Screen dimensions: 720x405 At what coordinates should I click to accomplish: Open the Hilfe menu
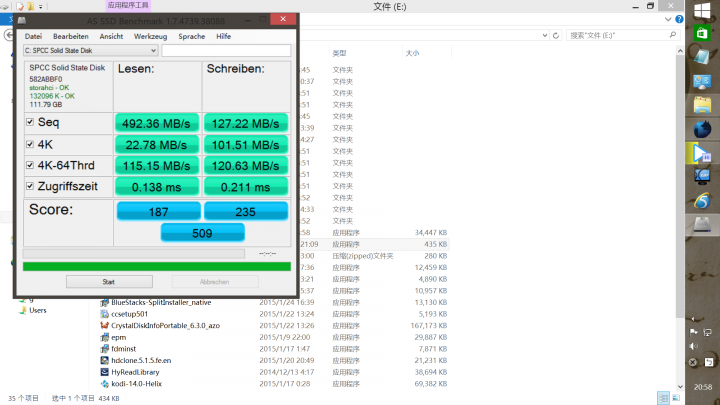click(x=224, y=36)
